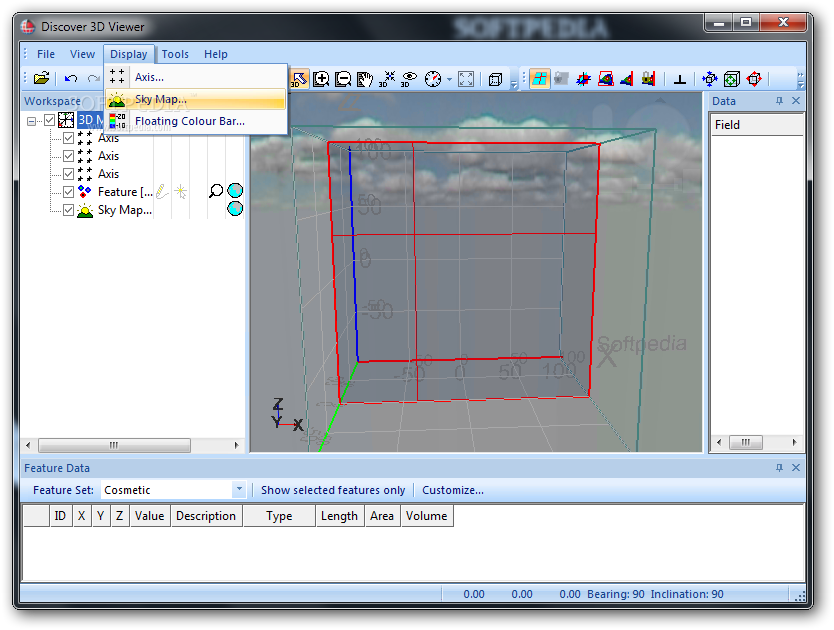
Task: Pin the Feature Data panel
Action: coord(779,468)
